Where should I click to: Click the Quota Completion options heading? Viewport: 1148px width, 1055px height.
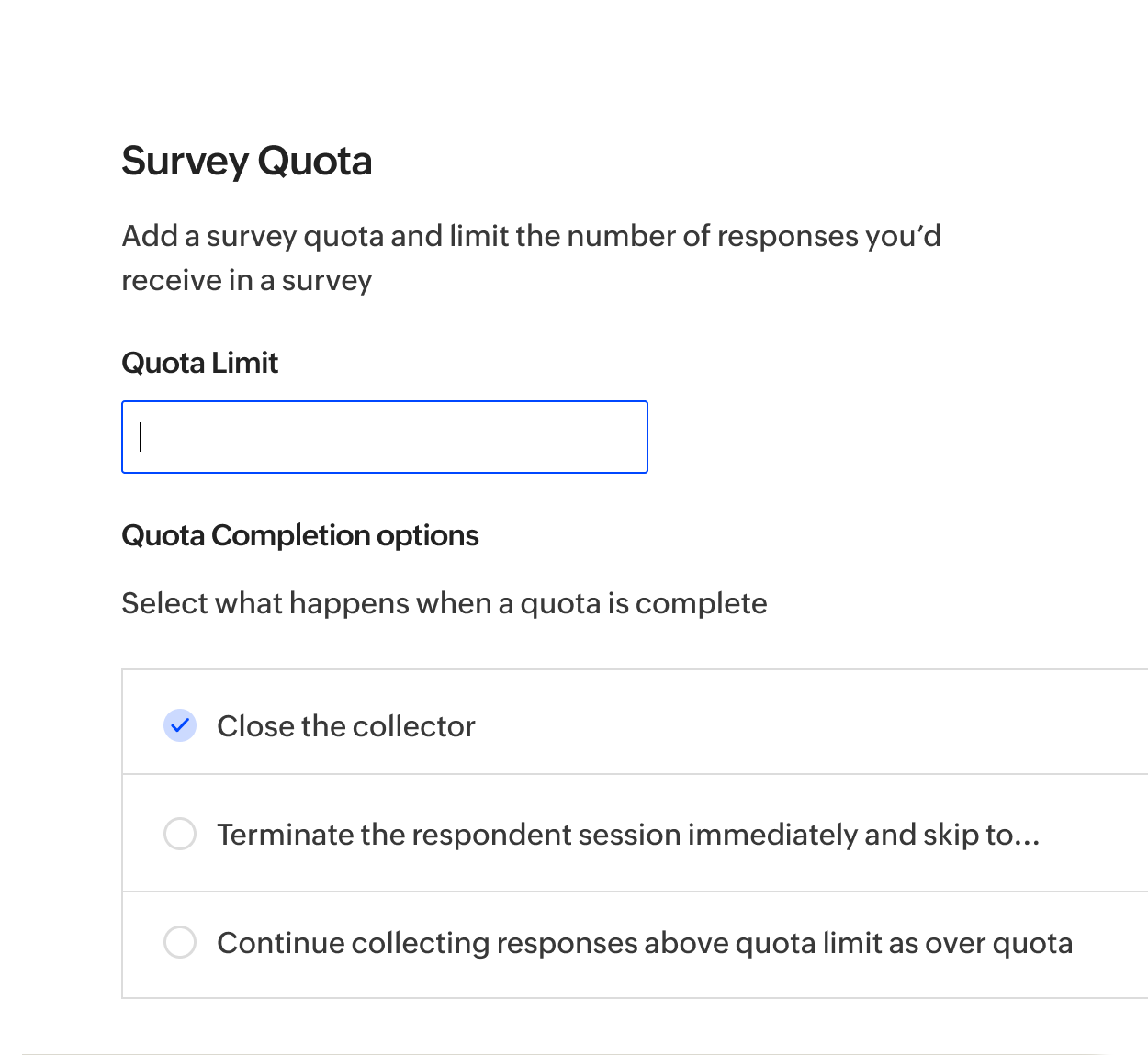coord(299,535)
